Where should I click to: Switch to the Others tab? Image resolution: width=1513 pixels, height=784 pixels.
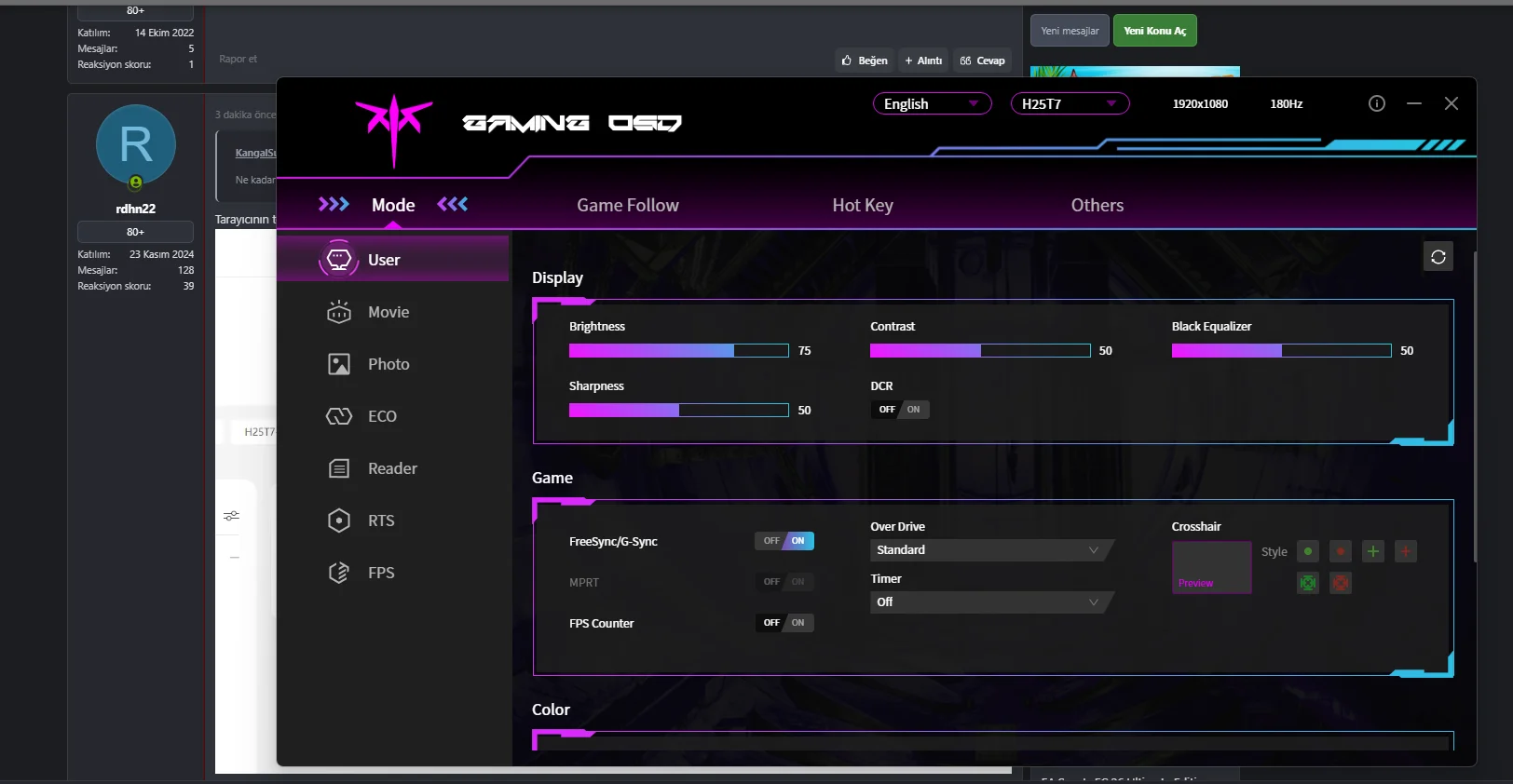click(x=1097, y=205)
